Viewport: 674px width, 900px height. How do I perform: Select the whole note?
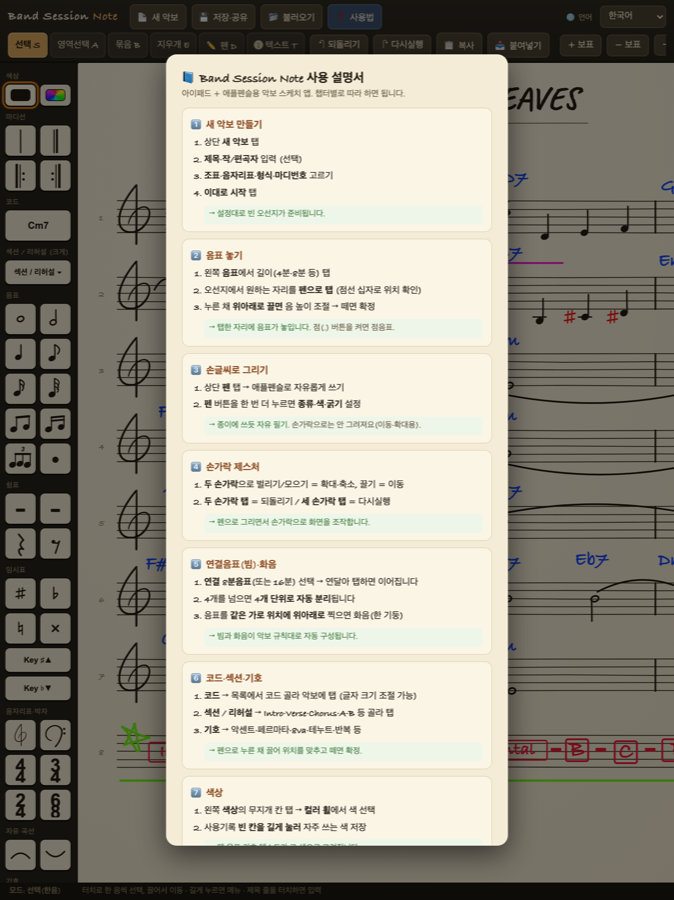21,319
